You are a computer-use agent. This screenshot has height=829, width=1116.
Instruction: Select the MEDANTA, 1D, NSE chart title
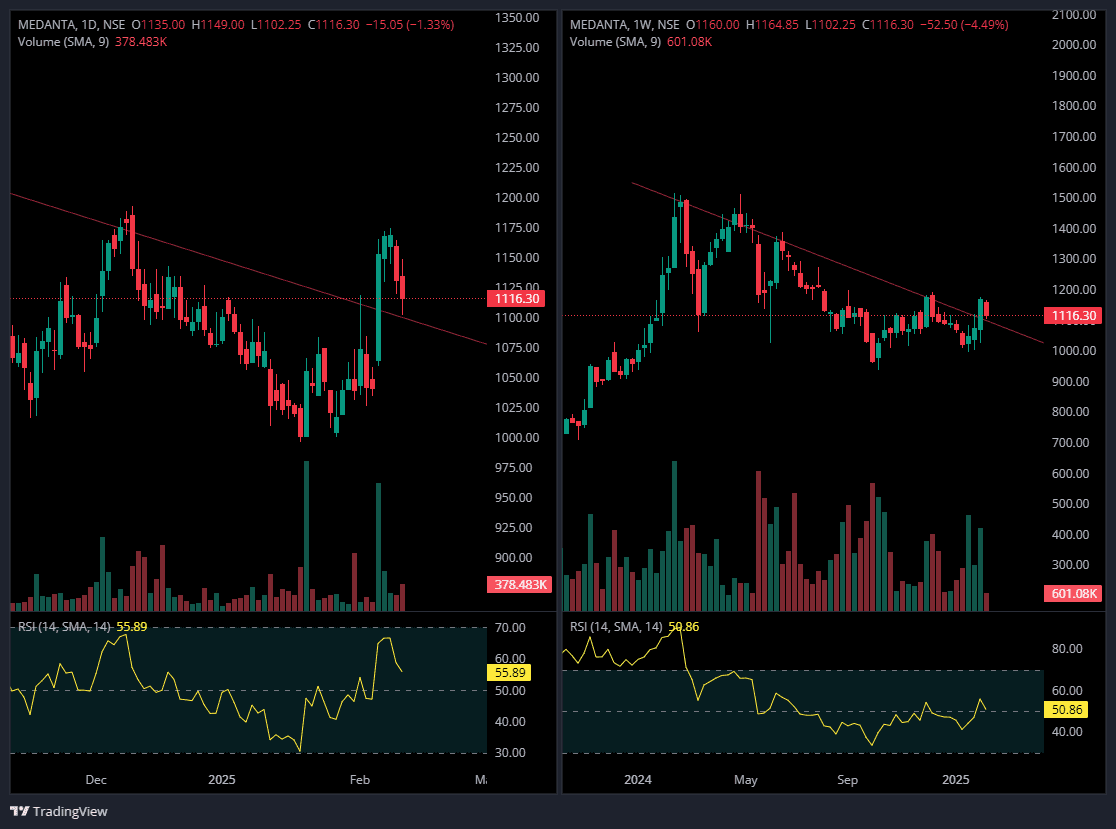coord(71,25)
